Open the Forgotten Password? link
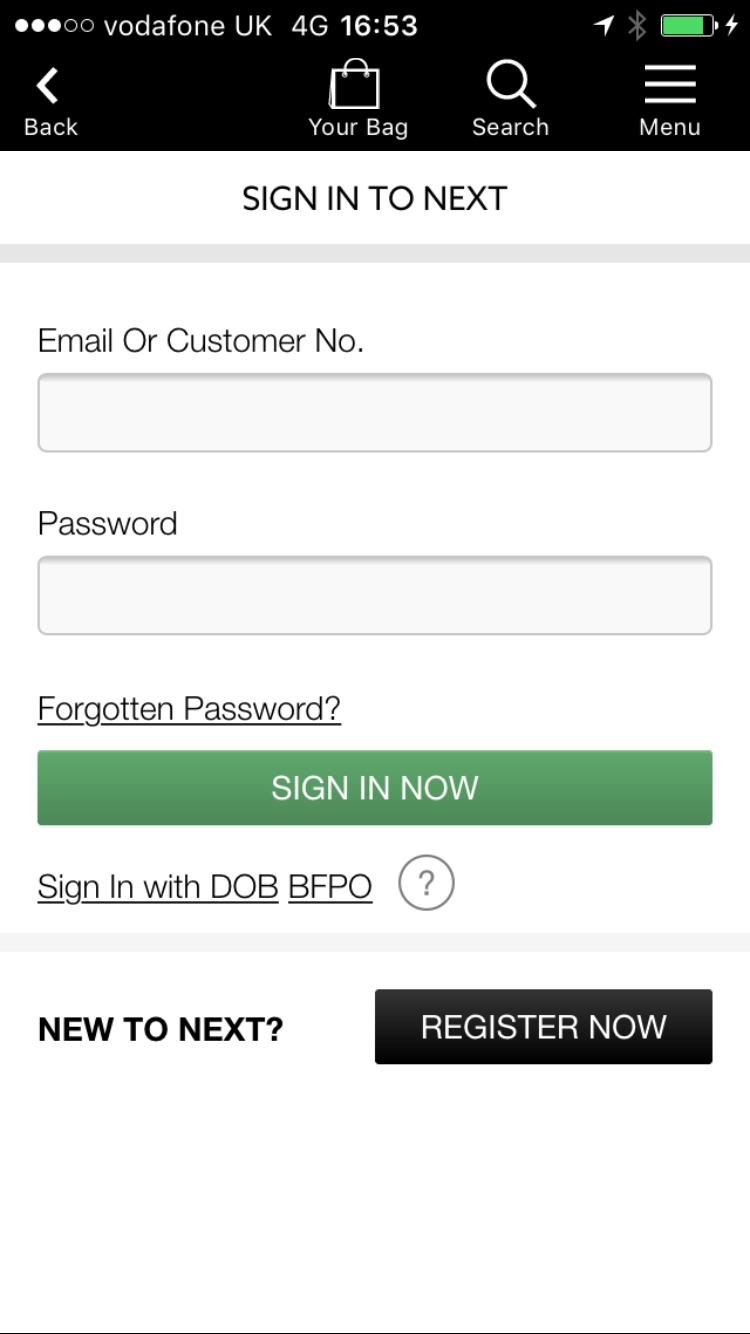Screen dimensions: 750x1334 pos(189,709)
